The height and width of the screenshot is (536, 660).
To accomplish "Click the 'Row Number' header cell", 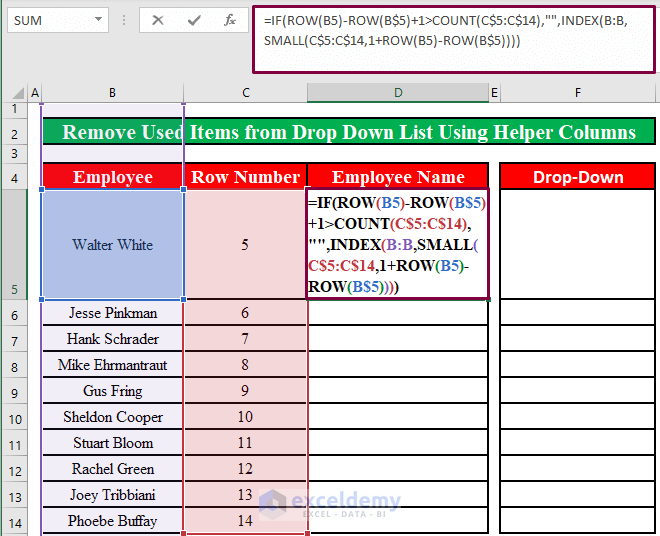I will tap(245, 176).
